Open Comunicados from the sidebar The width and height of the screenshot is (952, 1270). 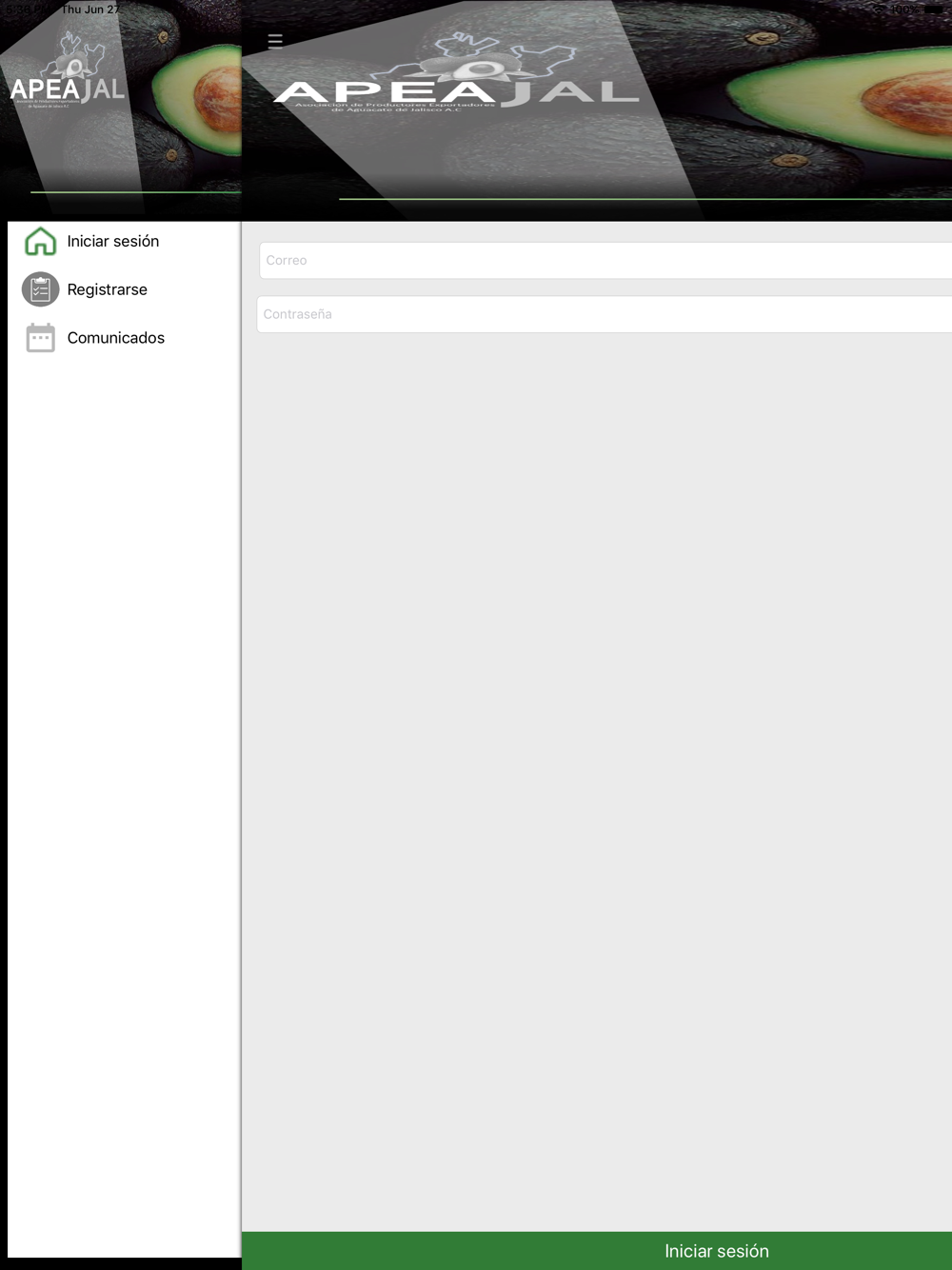click(x=115, y=338)
